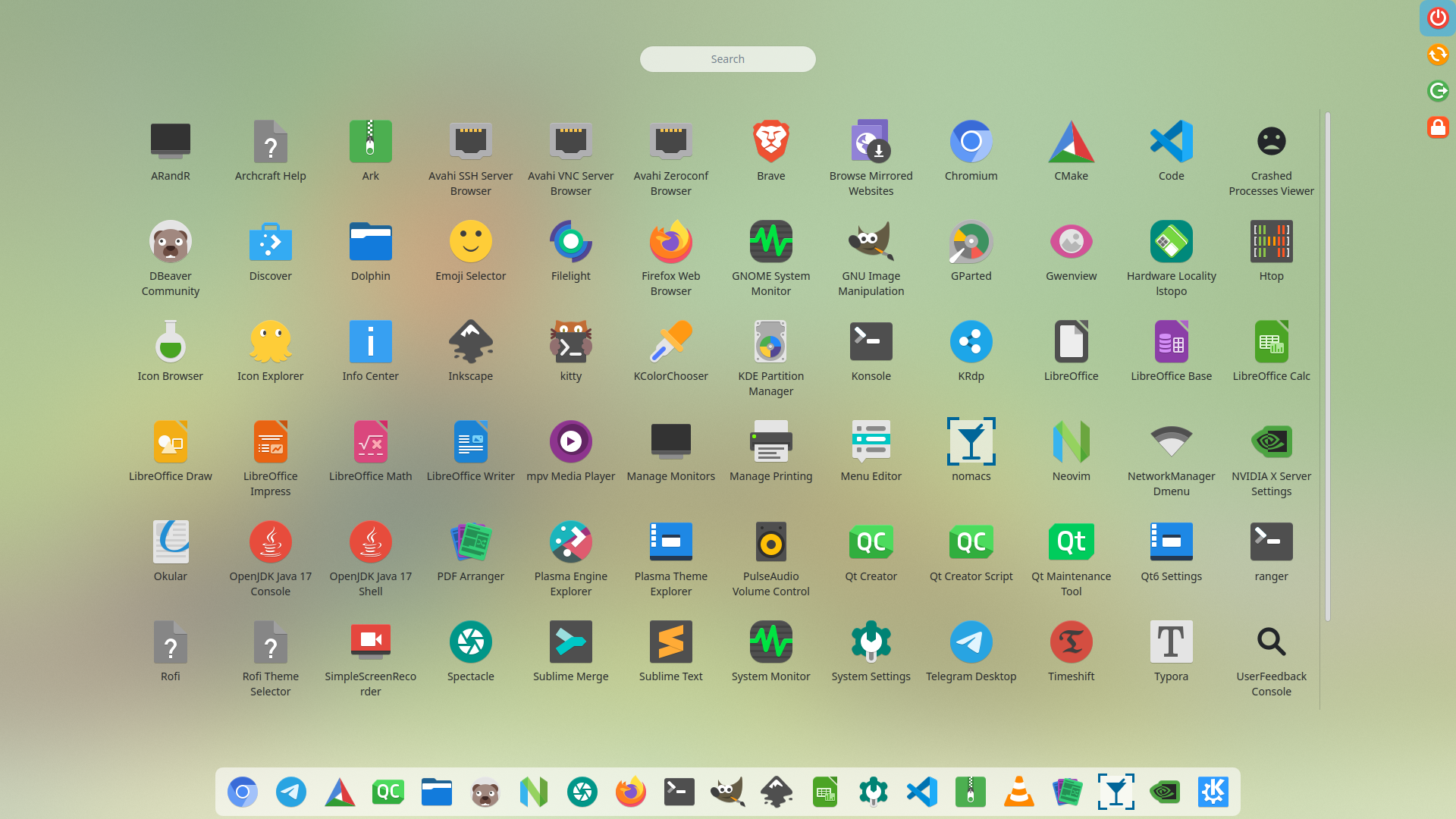Launch Code editor from the grid

click(1171, 152)
